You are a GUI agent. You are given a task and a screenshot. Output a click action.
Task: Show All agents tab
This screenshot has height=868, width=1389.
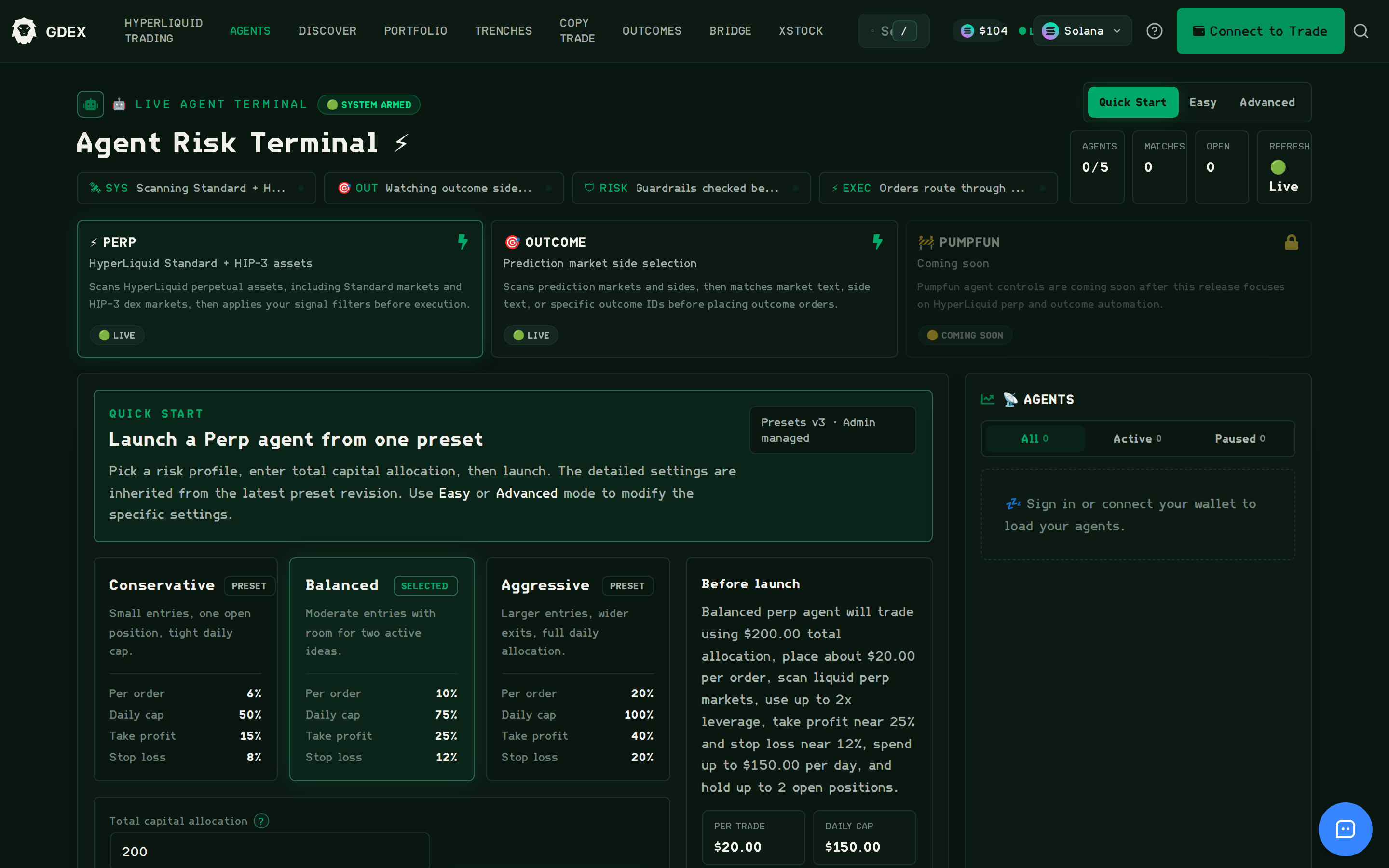click(1035, 439)
